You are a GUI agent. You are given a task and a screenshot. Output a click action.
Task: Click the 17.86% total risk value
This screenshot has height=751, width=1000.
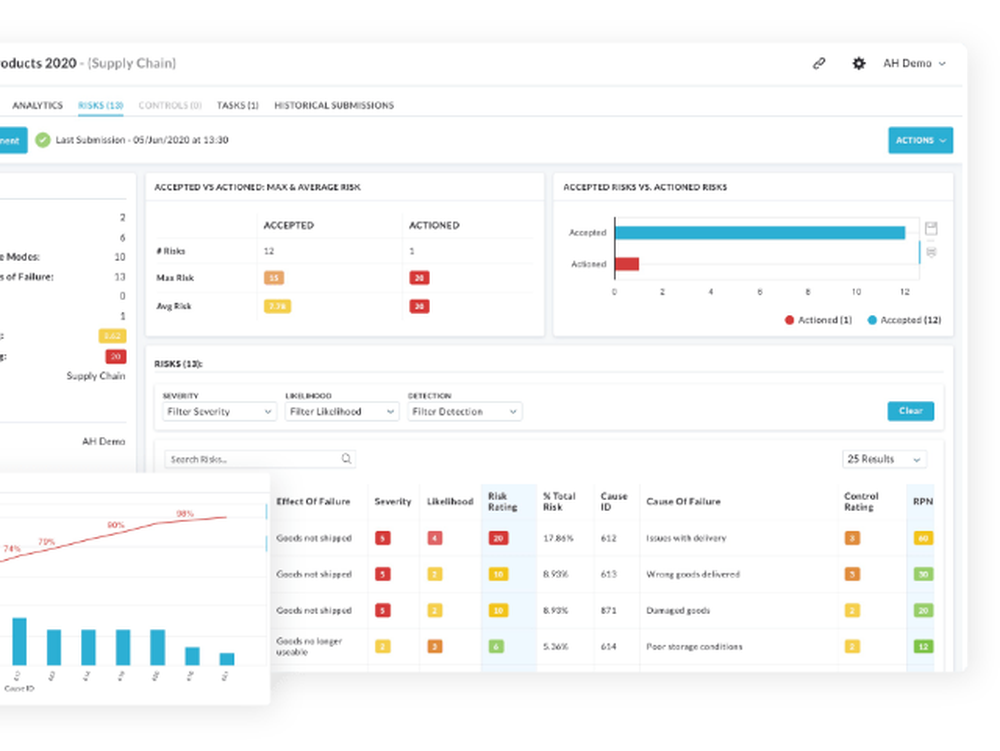coord(558,539)
